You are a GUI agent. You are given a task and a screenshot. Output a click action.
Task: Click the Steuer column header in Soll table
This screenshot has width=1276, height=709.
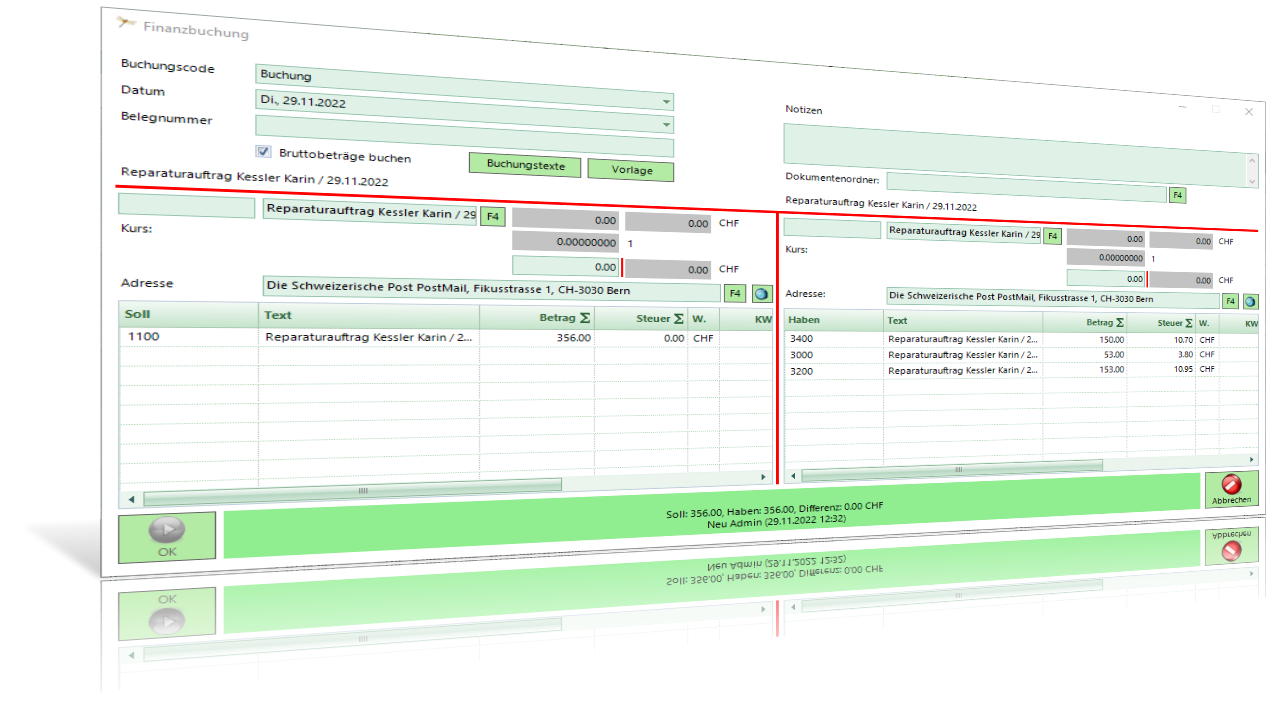[x=642, y=319]
